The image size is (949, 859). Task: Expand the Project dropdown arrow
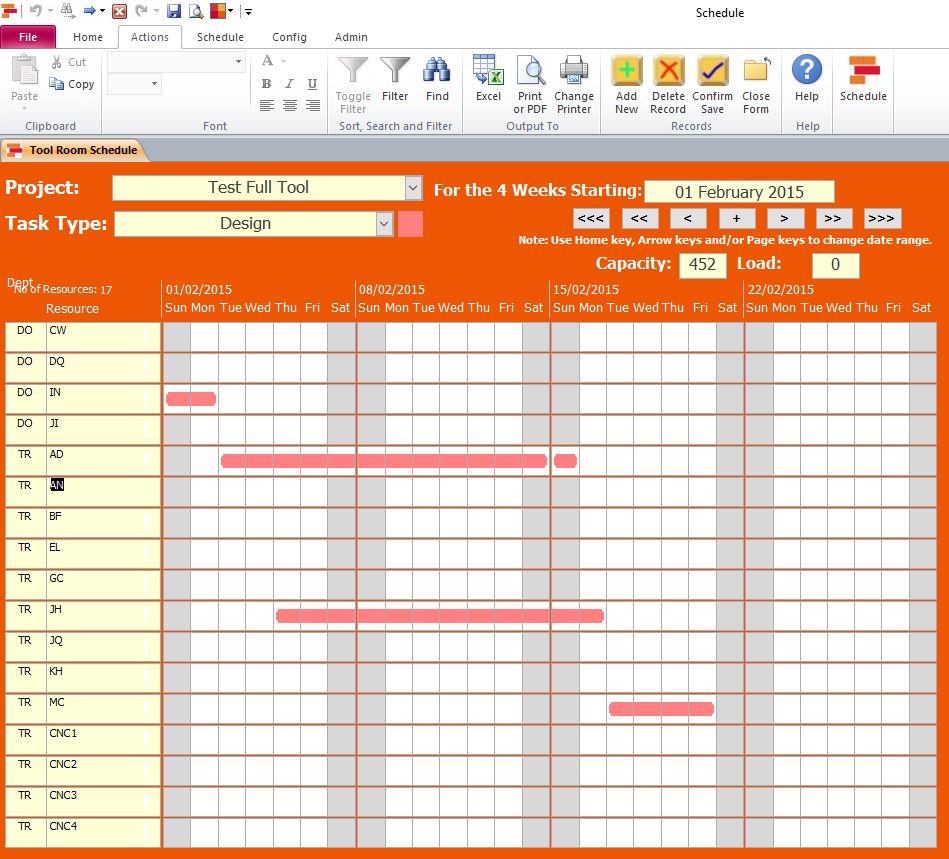413,188
